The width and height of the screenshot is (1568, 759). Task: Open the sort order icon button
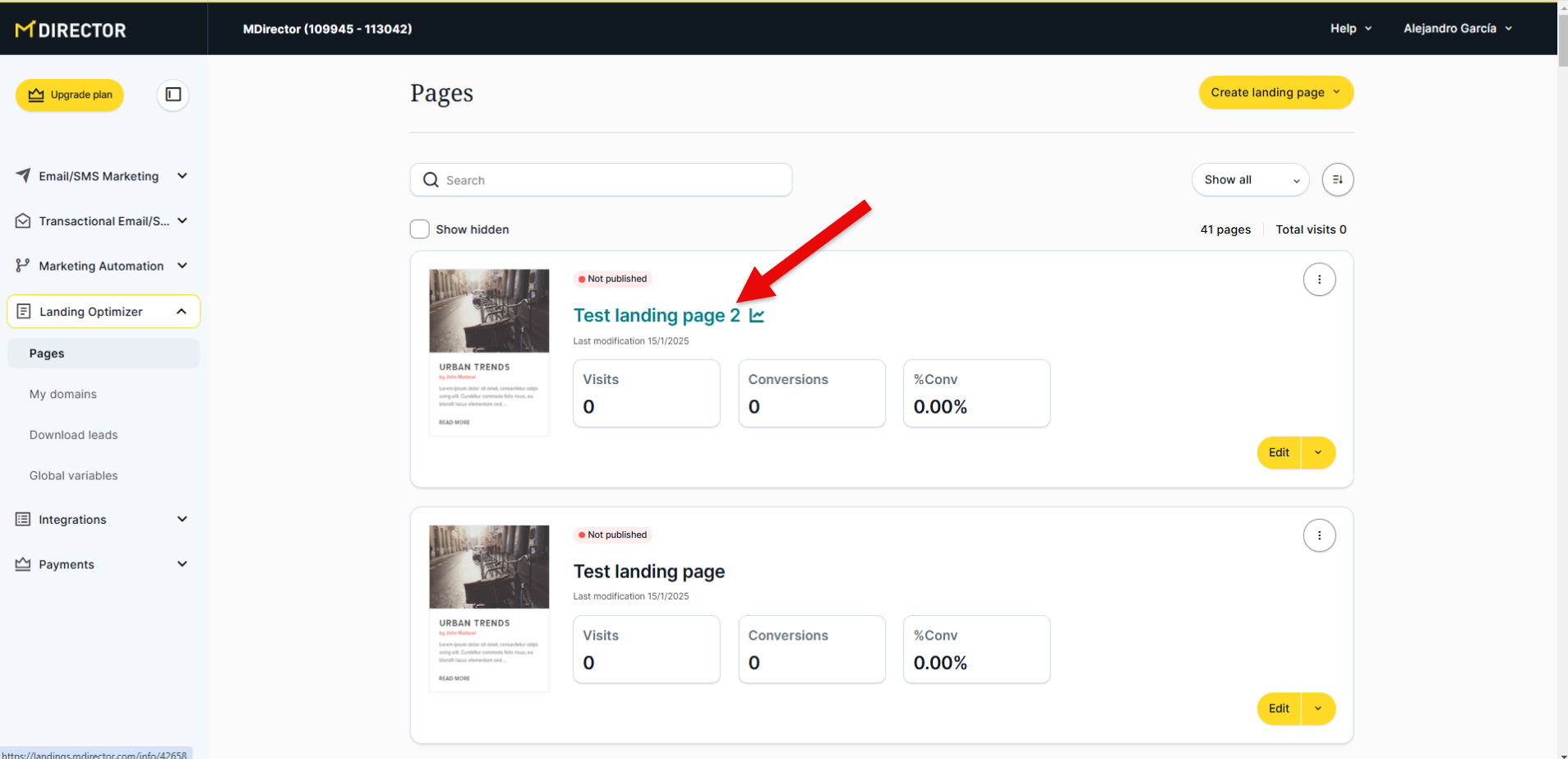click(x=1337, y=180)
